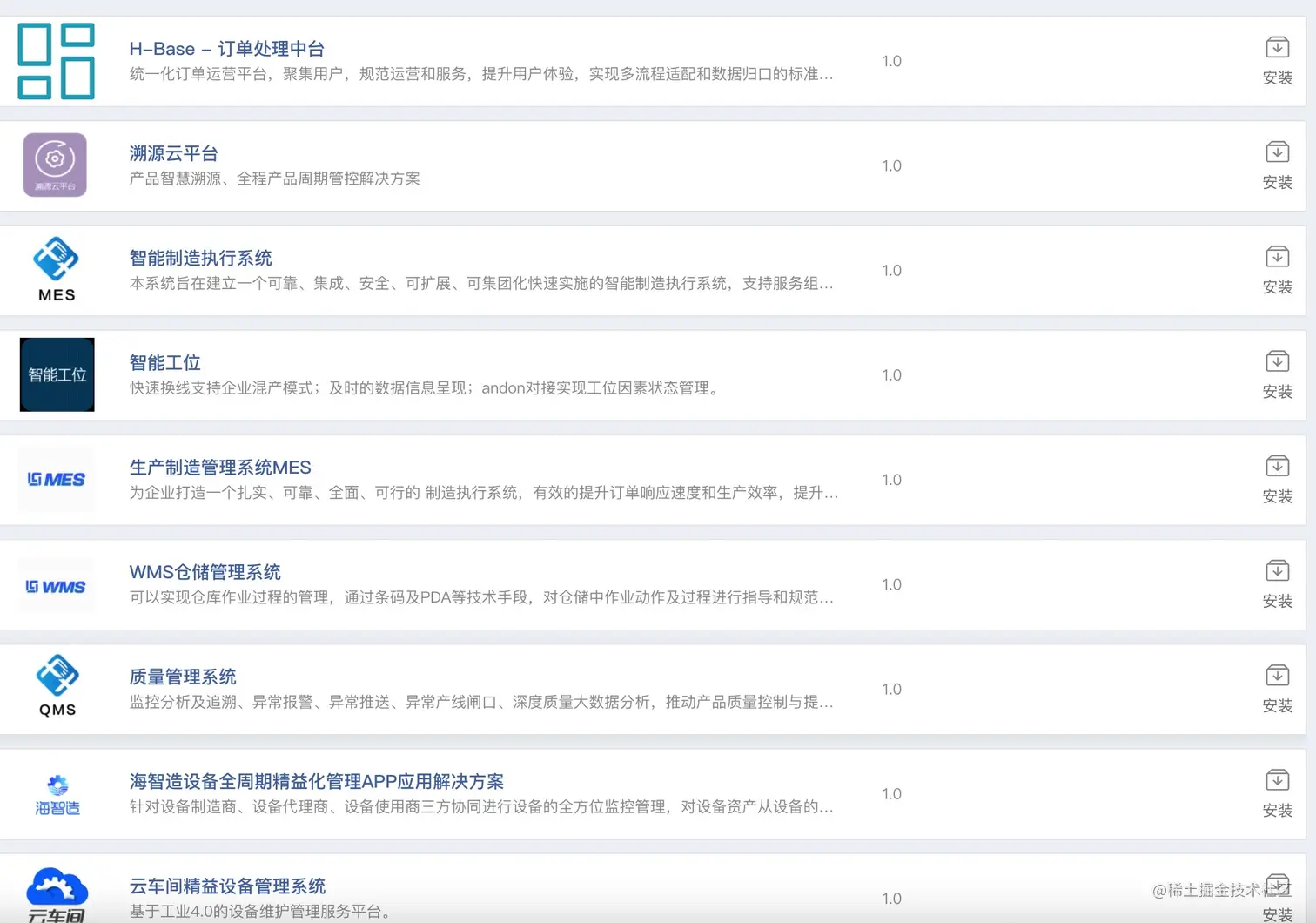Click the H-Base app logo icon
The width and height of the screenshot is (1316, 923).
tap(57, 61)
